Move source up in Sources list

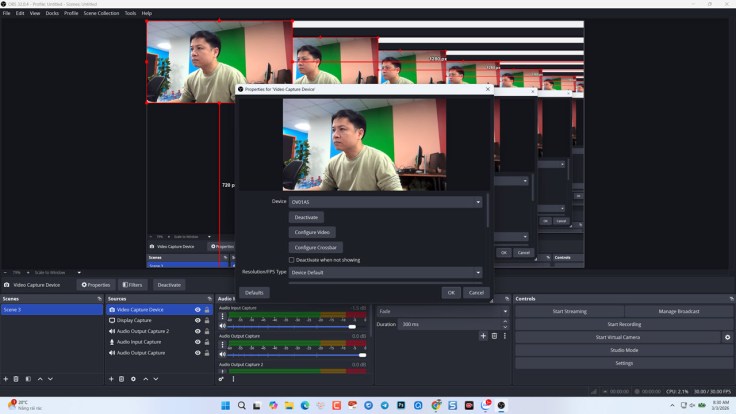[x=146, y=379]
